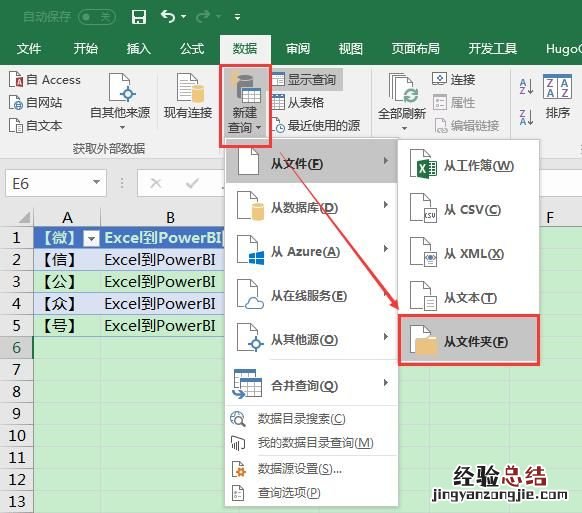Choose 从文本(T) in submenu
Image resolution: width=582 pixels, height=513 pixels.
[469, 297]
